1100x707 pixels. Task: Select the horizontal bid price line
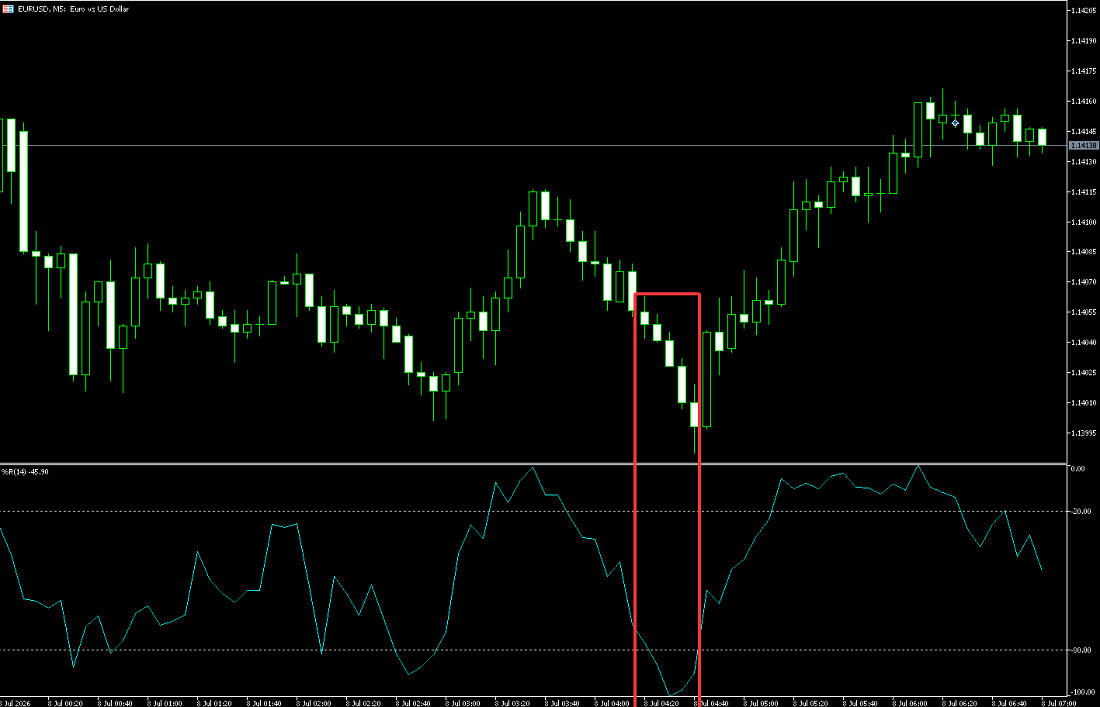[533, 145]
